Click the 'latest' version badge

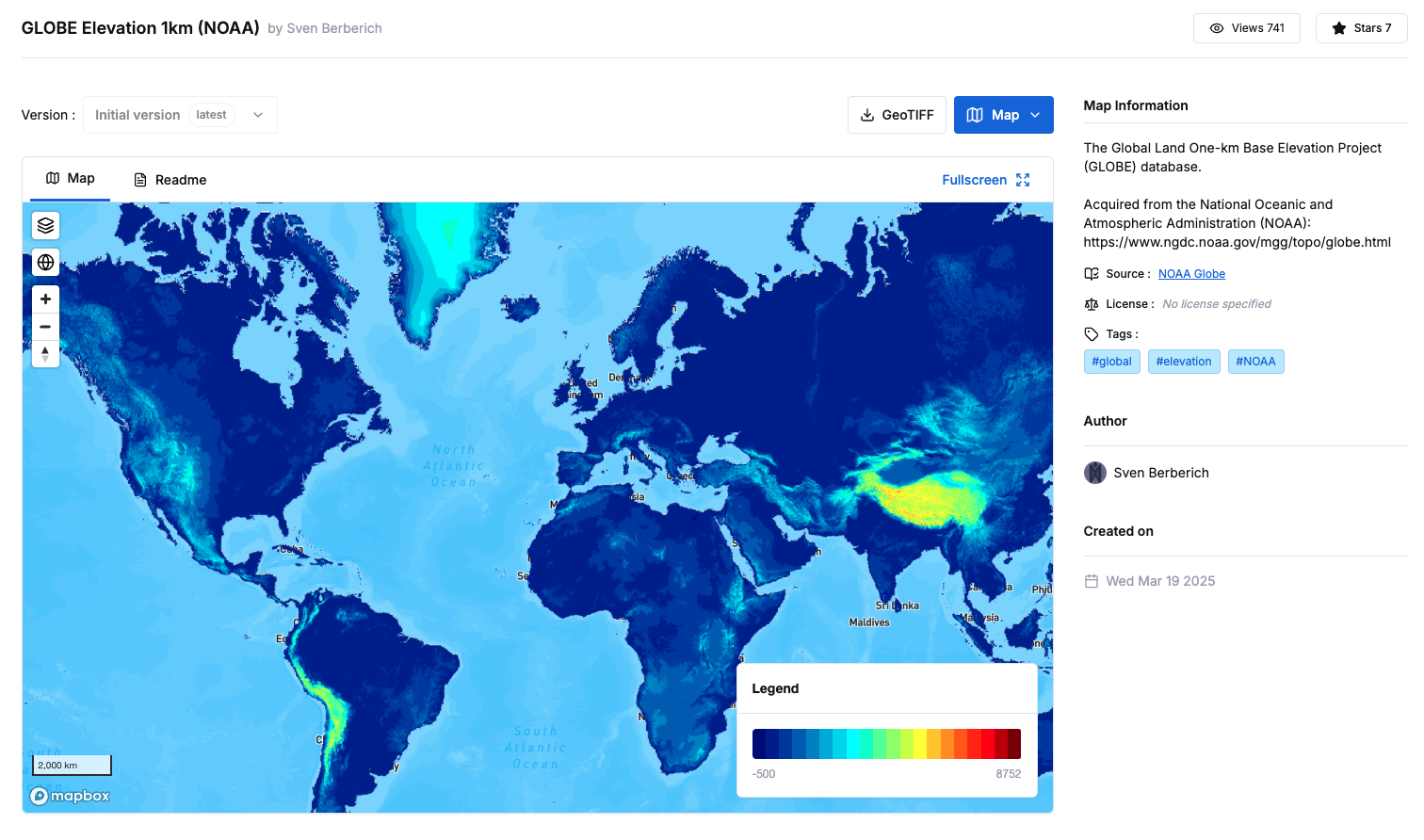[211, 115]
